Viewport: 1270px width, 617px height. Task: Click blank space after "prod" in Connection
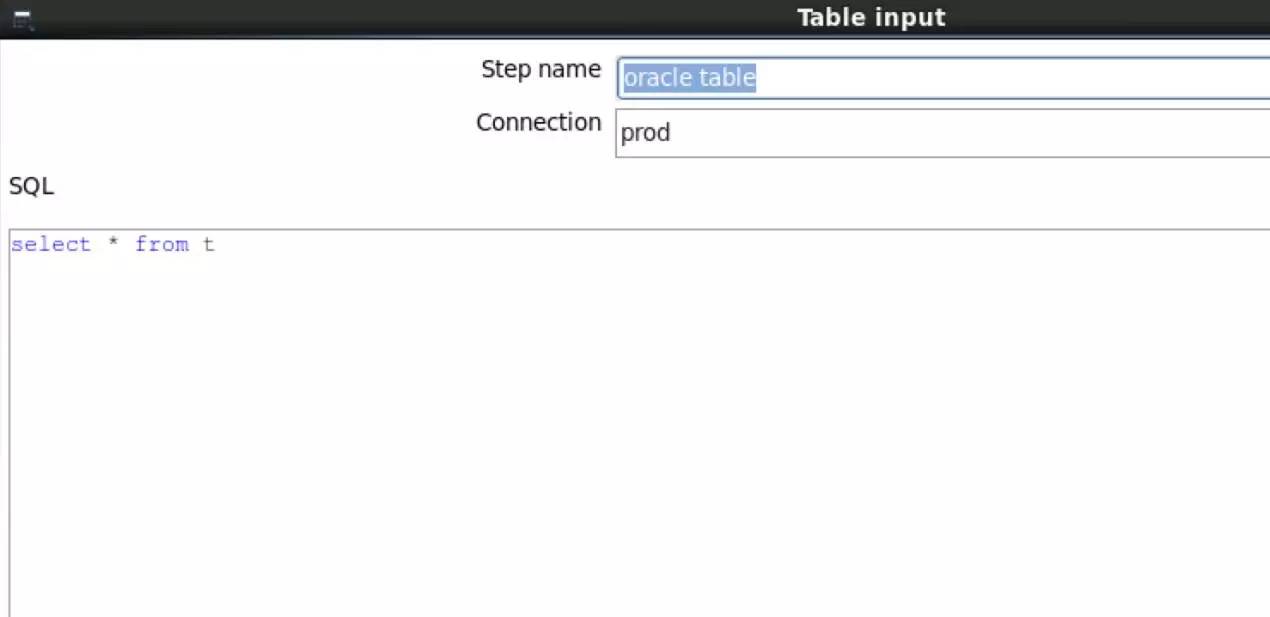pyautogui.click(x=970, y=133)
